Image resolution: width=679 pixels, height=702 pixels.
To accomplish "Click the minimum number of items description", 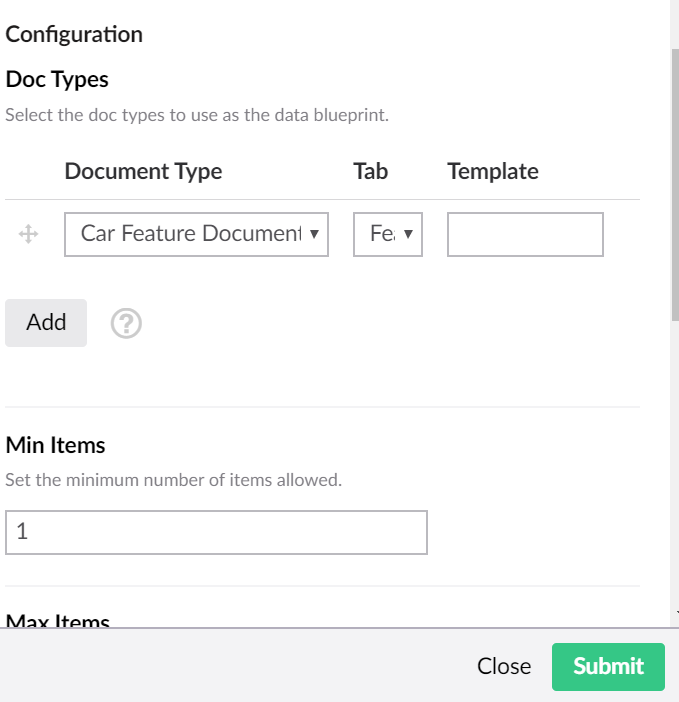I will pos(173,480).
